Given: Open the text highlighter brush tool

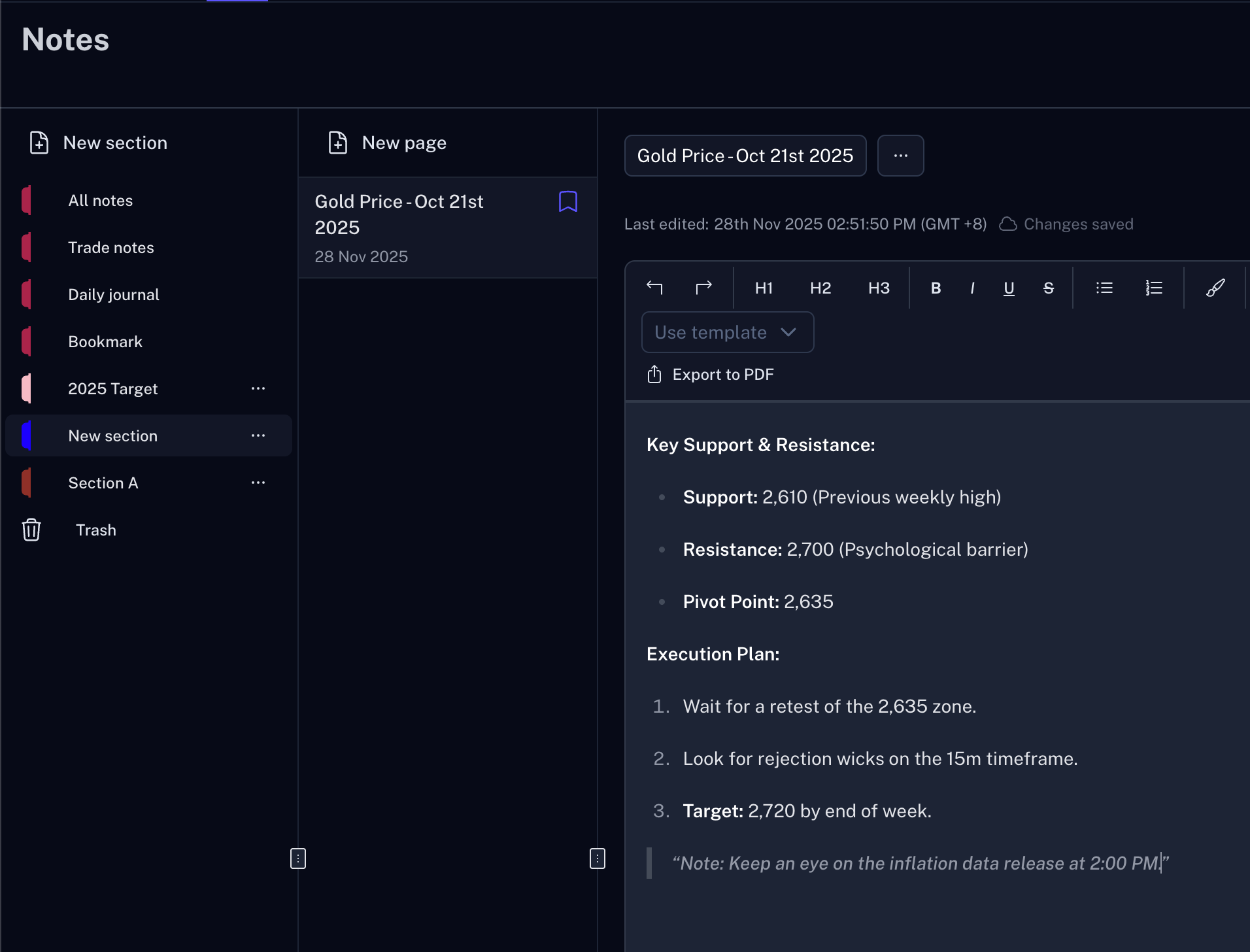Looking at the screenshot, I should point(1215,288).
